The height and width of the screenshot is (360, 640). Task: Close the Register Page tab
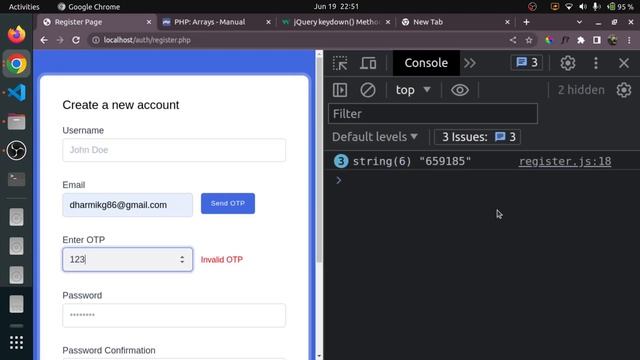(149, 22)
